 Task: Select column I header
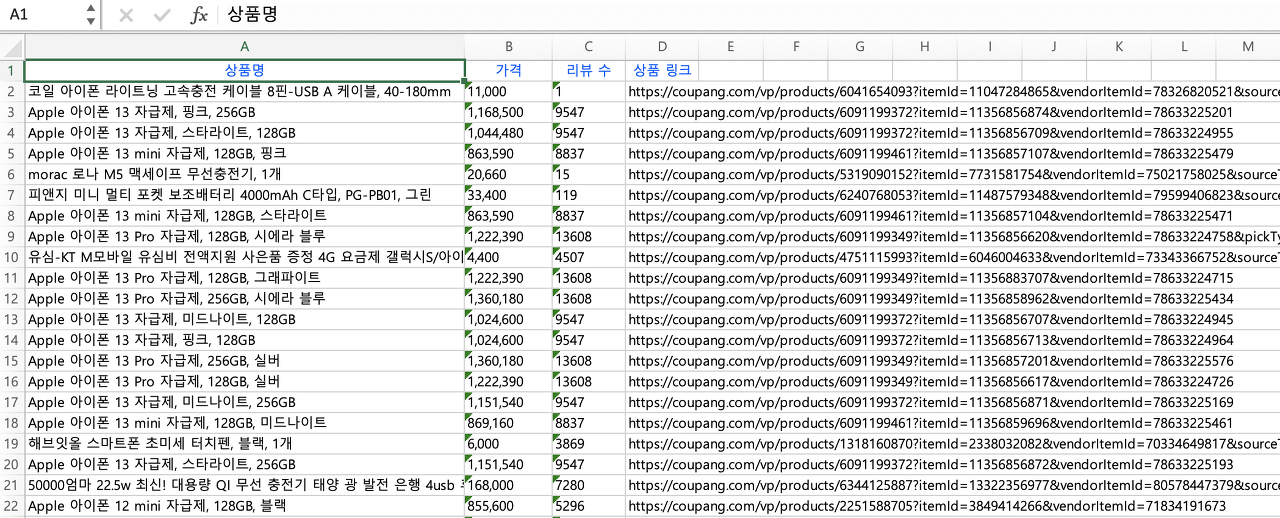pyautogui.click(x=990, y=47)
